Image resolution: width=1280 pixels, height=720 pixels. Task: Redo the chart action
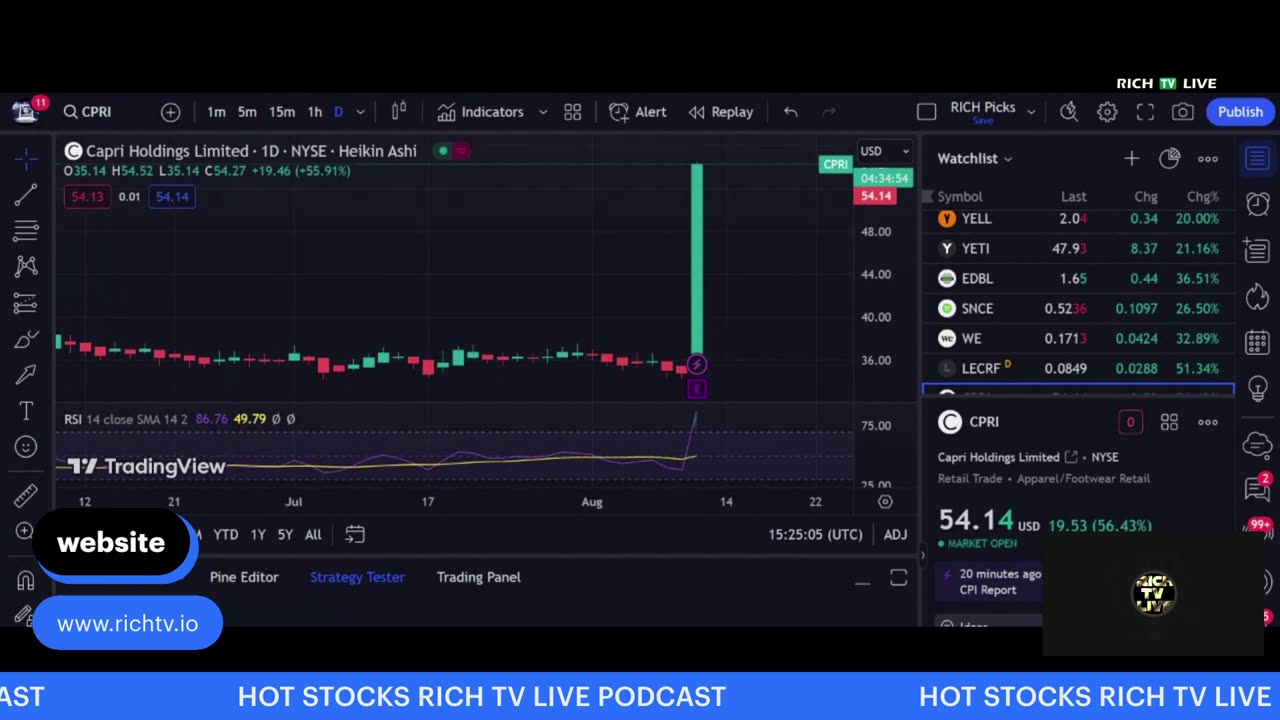tap(828, 112)
